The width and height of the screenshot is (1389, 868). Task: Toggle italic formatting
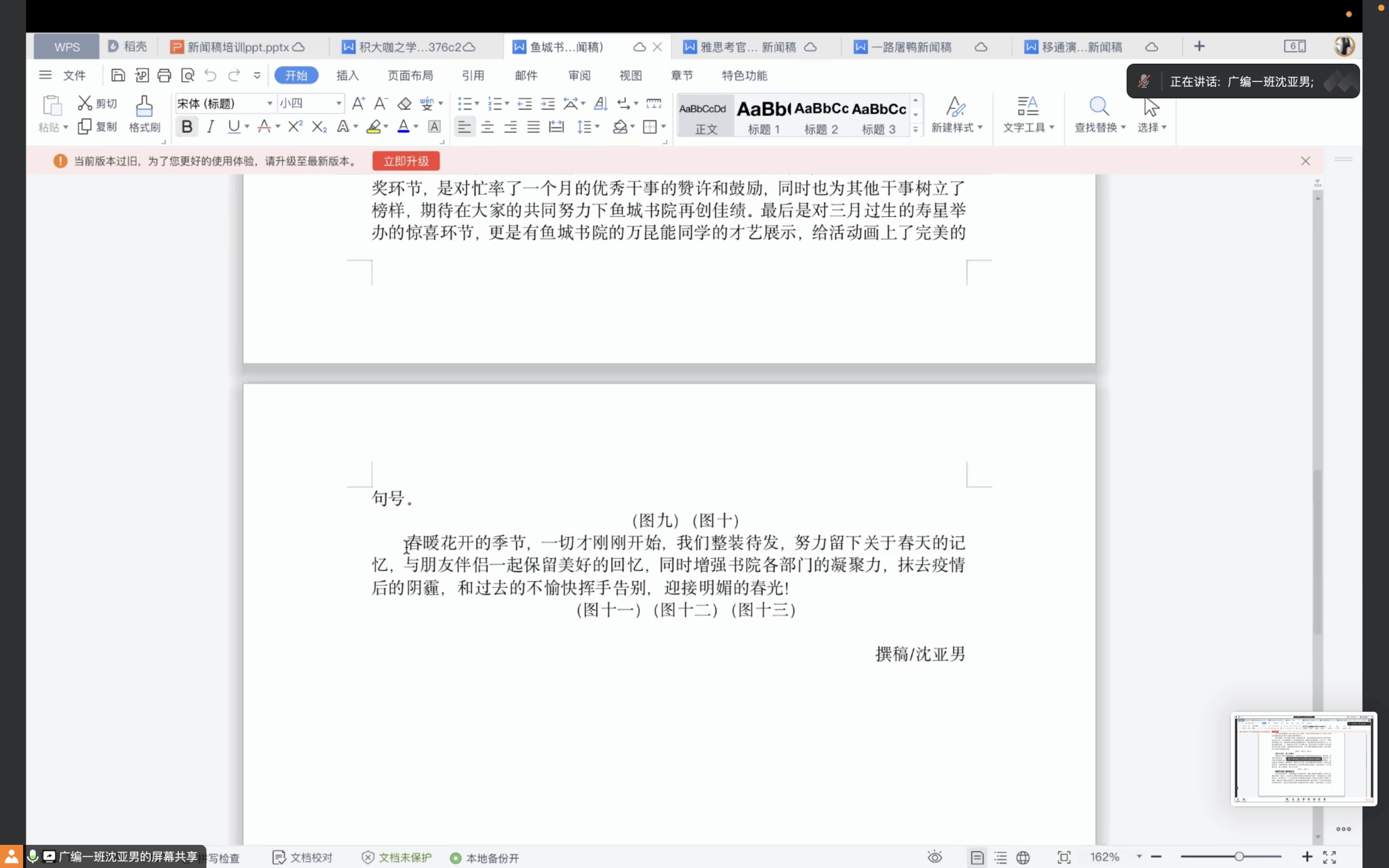(x=211, y=127)
